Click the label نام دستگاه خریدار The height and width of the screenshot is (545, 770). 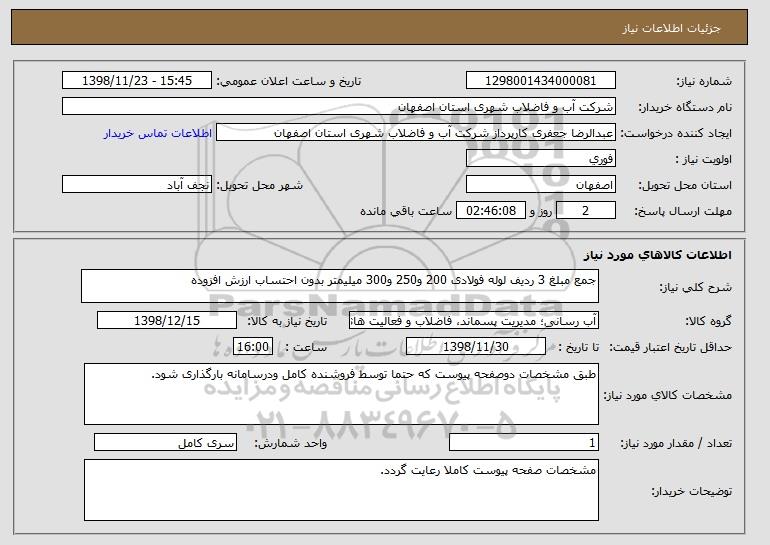pos(686,108)
